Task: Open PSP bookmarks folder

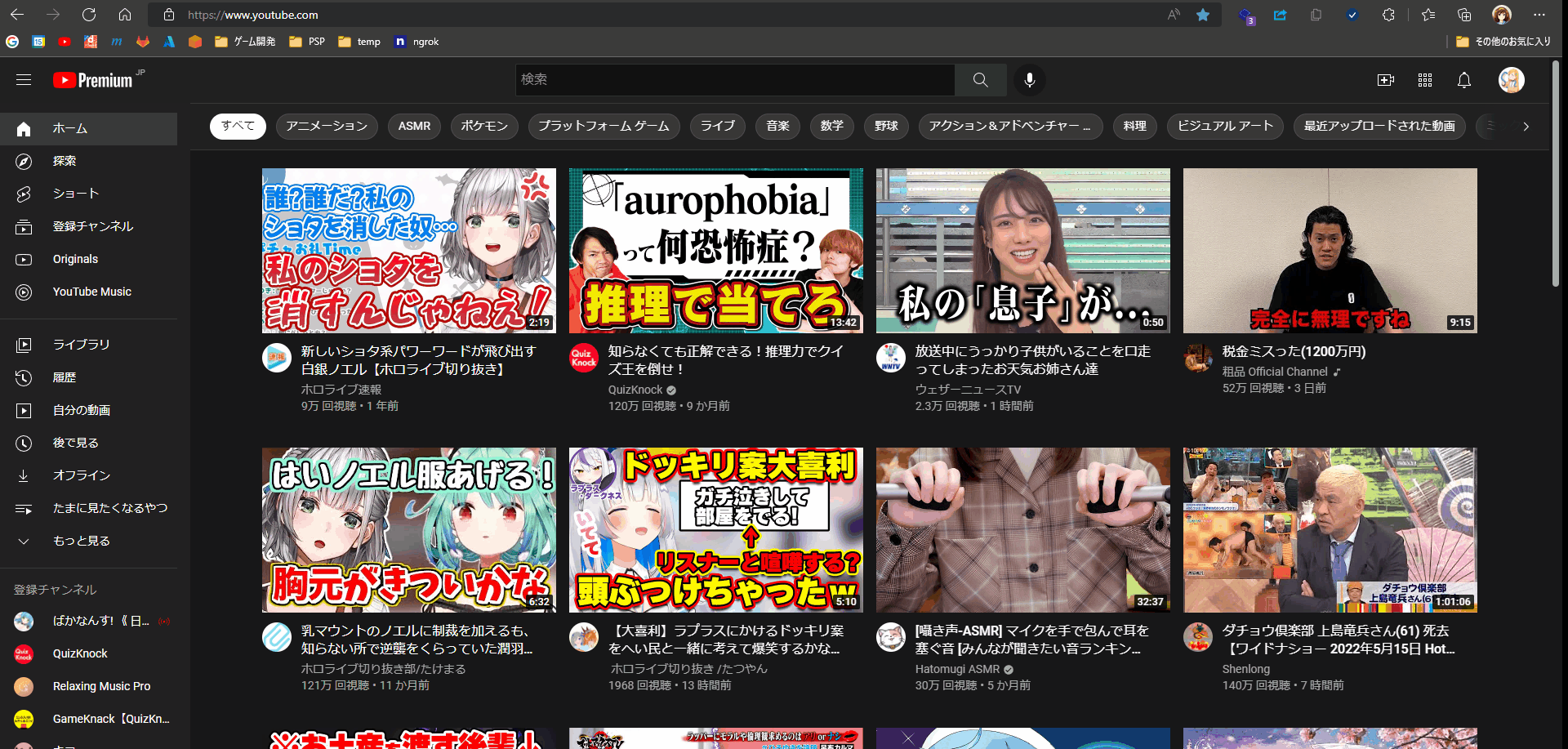Action: point(307,42)
